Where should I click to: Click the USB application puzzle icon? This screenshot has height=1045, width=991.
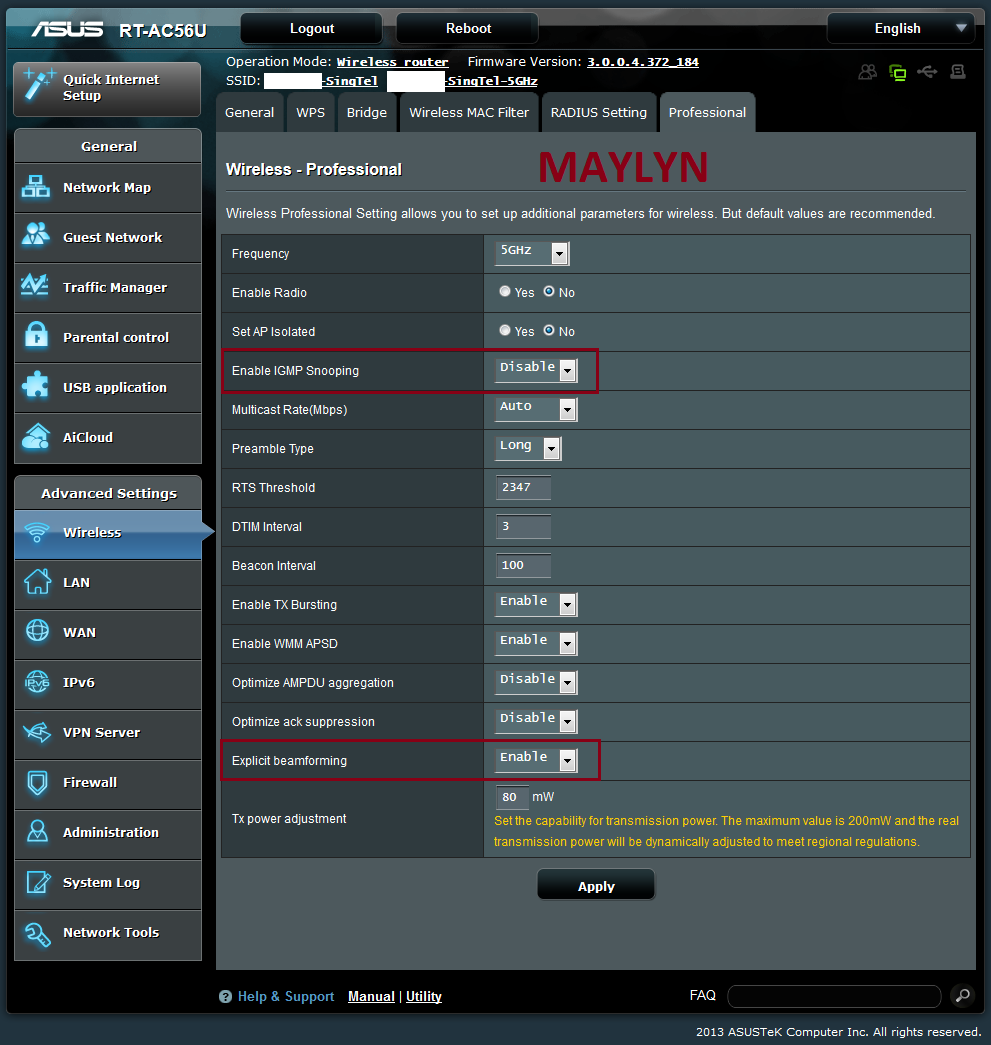coord(37,387)
